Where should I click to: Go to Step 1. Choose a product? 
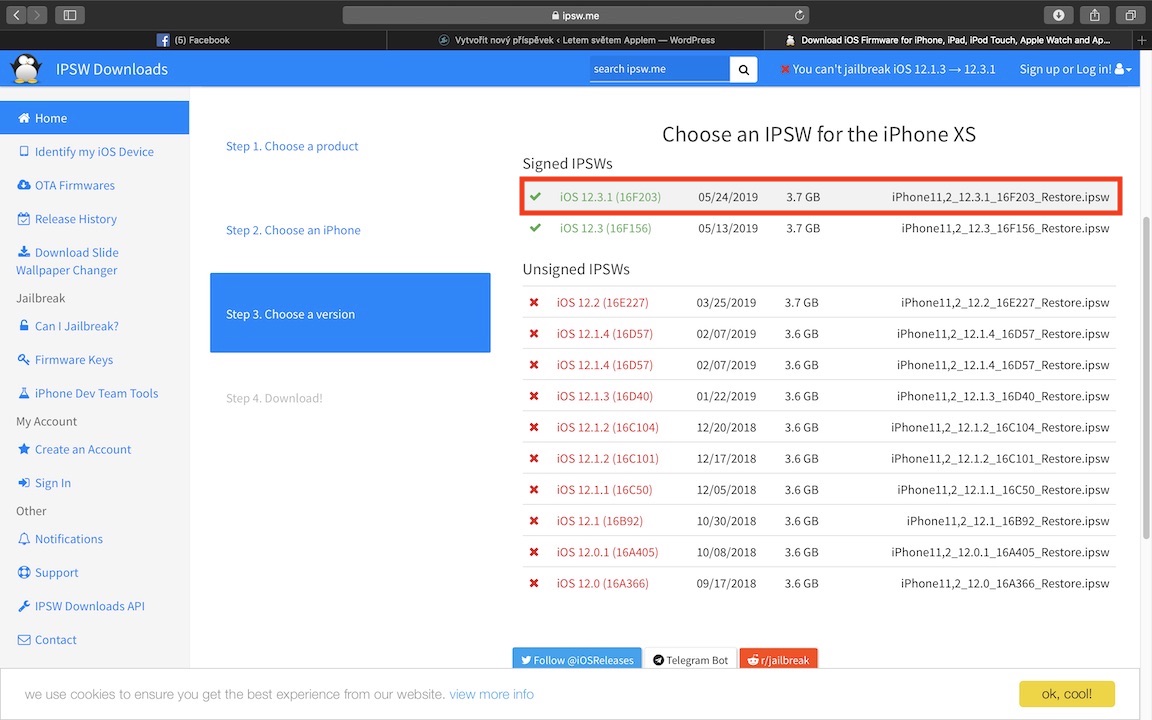pyautogui.click(x=292, y=146)
